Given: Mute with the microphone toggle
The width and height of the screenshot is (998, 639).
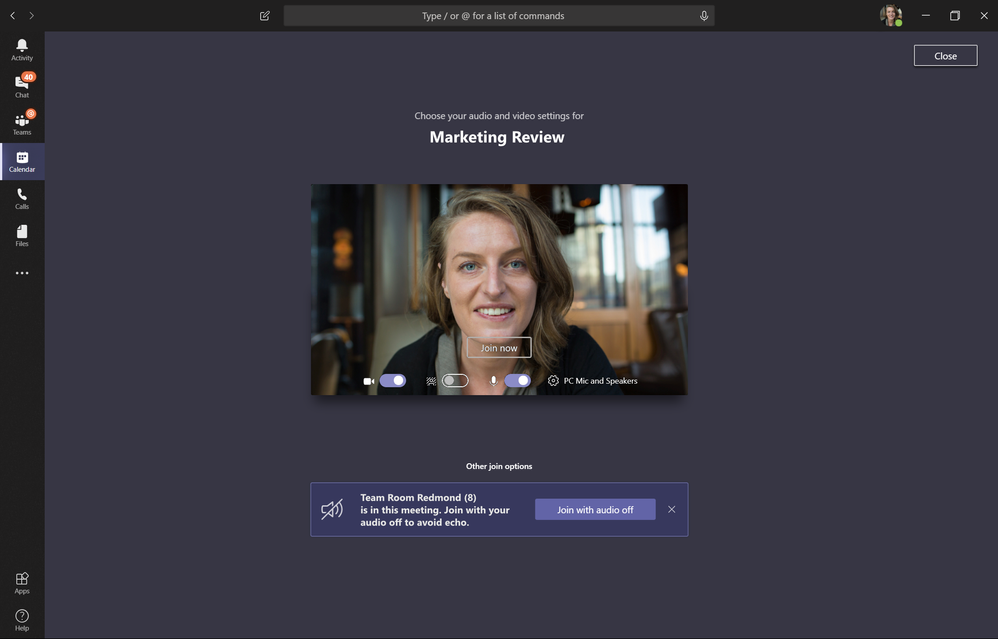Looking at the screenshot, I should pos(517,381).
